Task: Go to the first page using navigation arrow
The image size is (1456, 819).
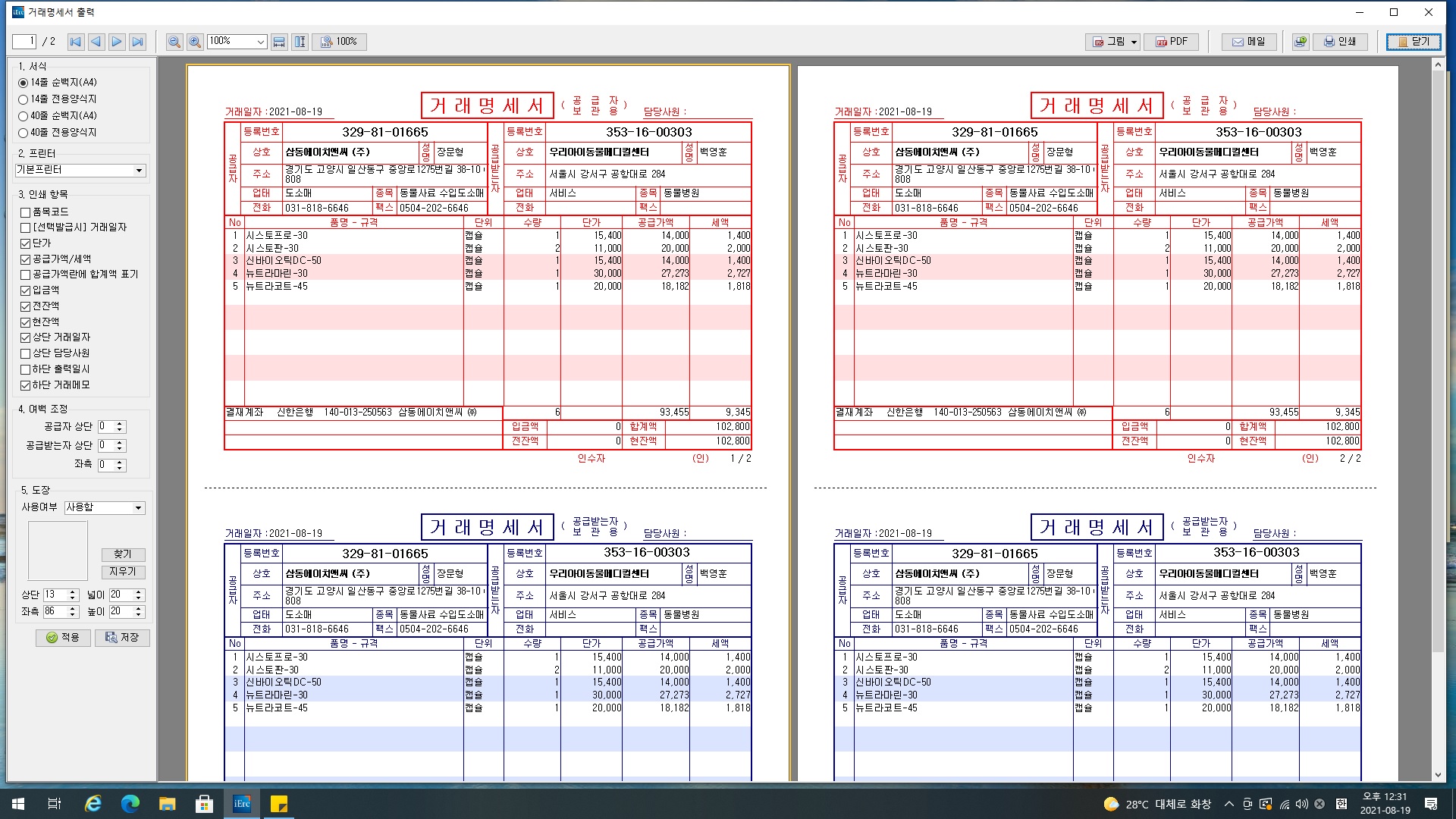Action: 75,42
